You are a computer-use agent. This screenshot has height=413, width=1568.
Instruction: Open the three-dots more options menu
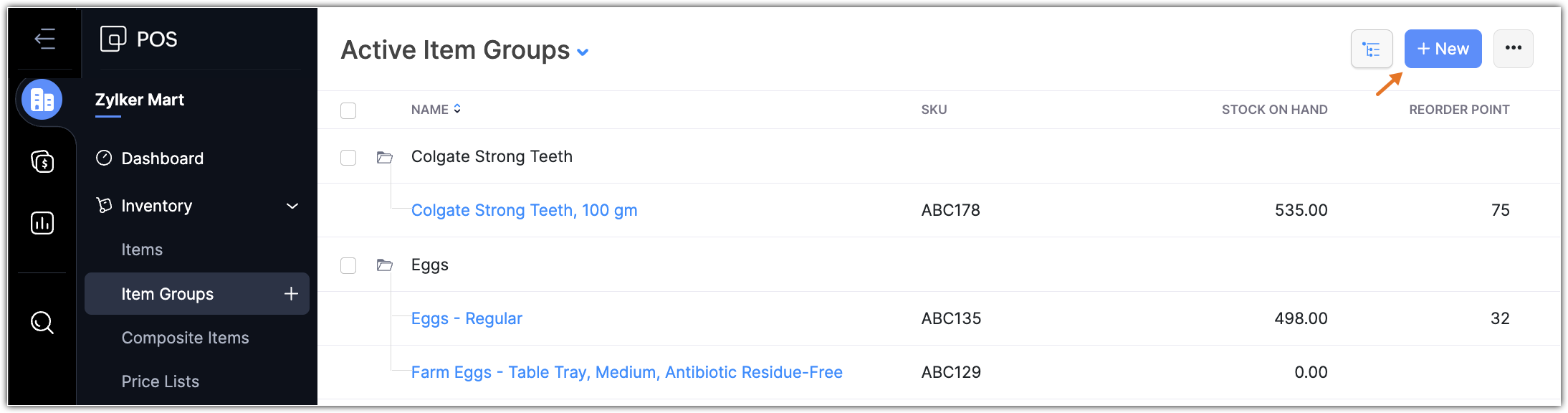tap(1513, 49)
